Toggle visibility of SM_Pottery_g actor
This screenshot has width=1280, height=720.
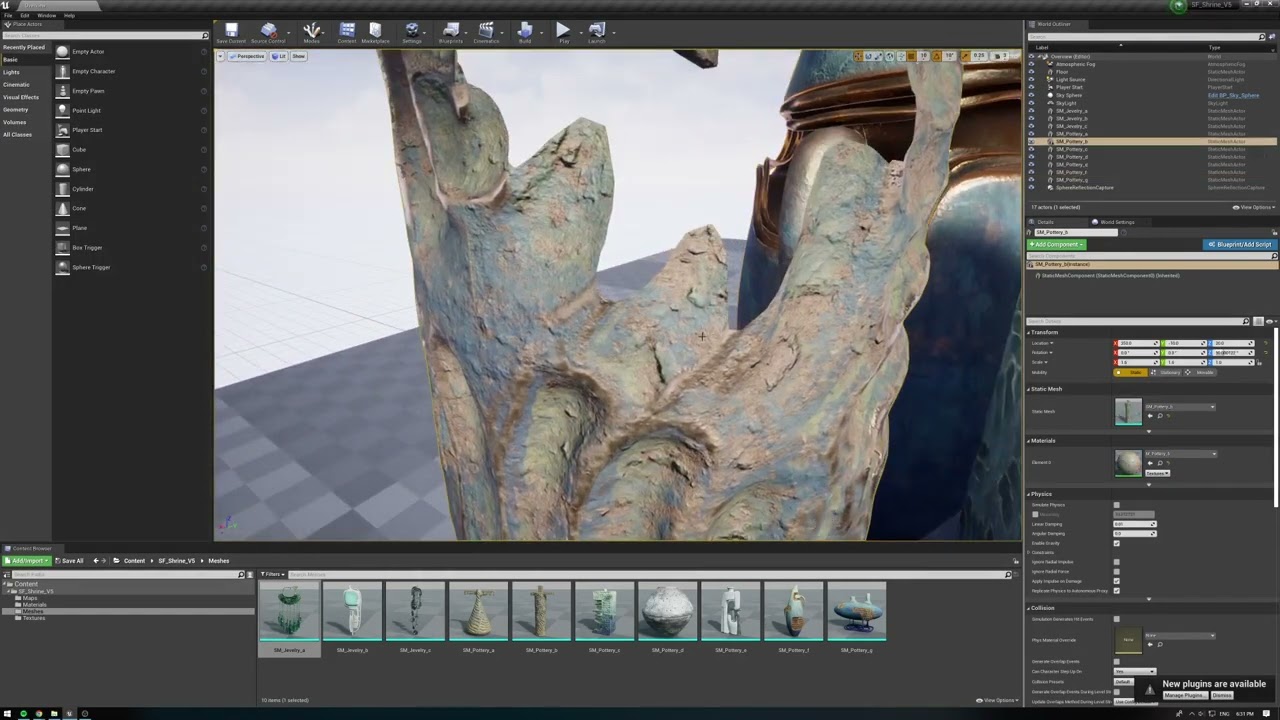click(x=1032, y=180)
